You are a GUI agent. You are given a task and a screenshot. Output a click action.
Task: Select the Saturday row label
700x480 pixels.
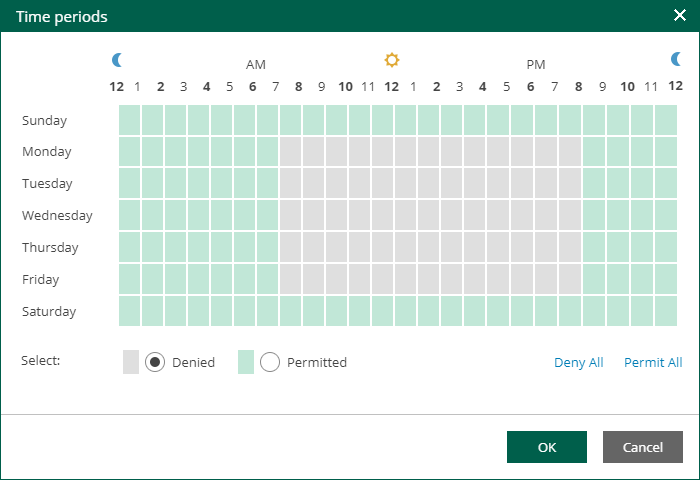(49, 311)
